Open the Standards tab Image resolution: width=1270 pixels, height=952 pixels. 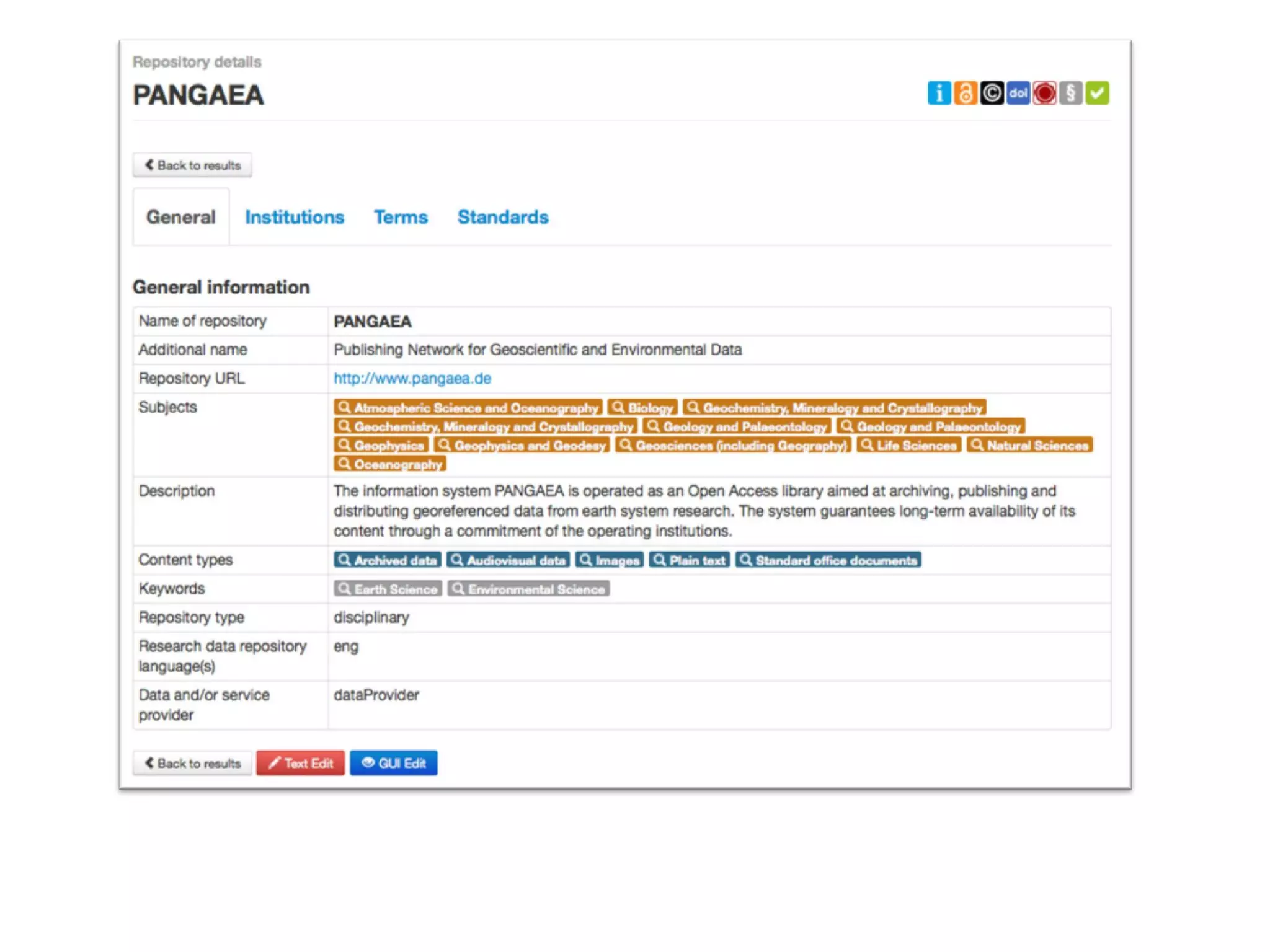pos(503,217)
